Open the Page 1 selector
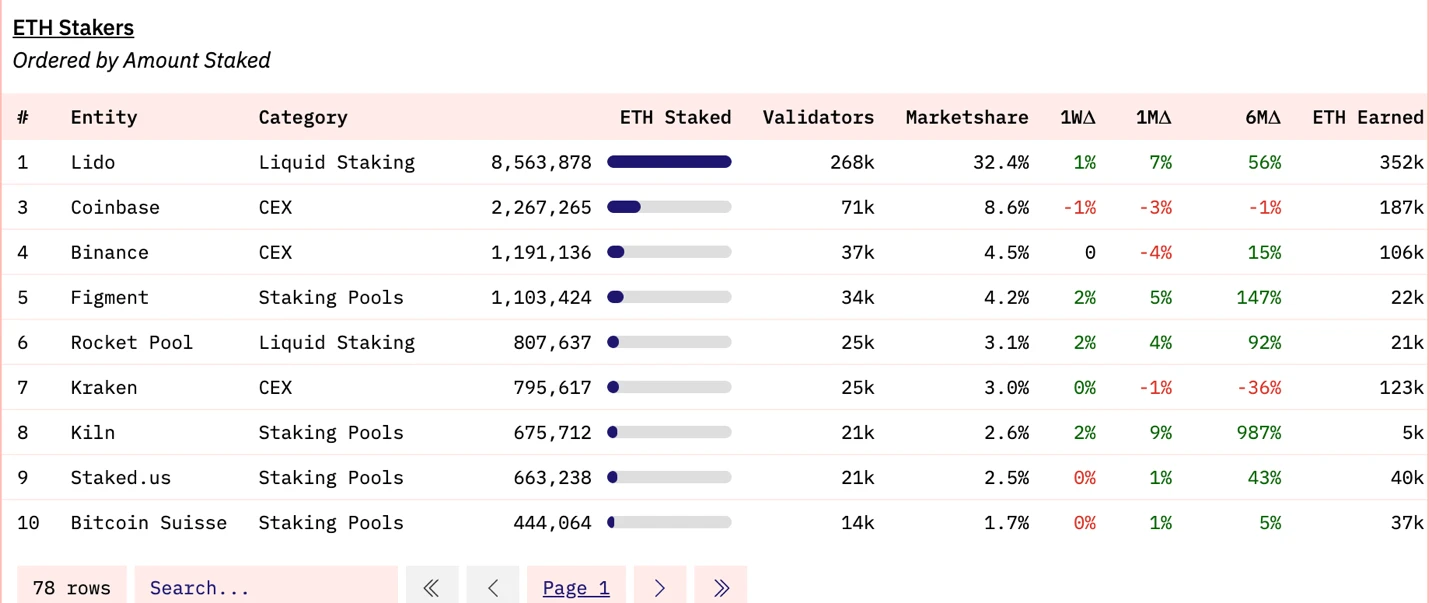This screenshot has width=1429, height=603. 576,588
